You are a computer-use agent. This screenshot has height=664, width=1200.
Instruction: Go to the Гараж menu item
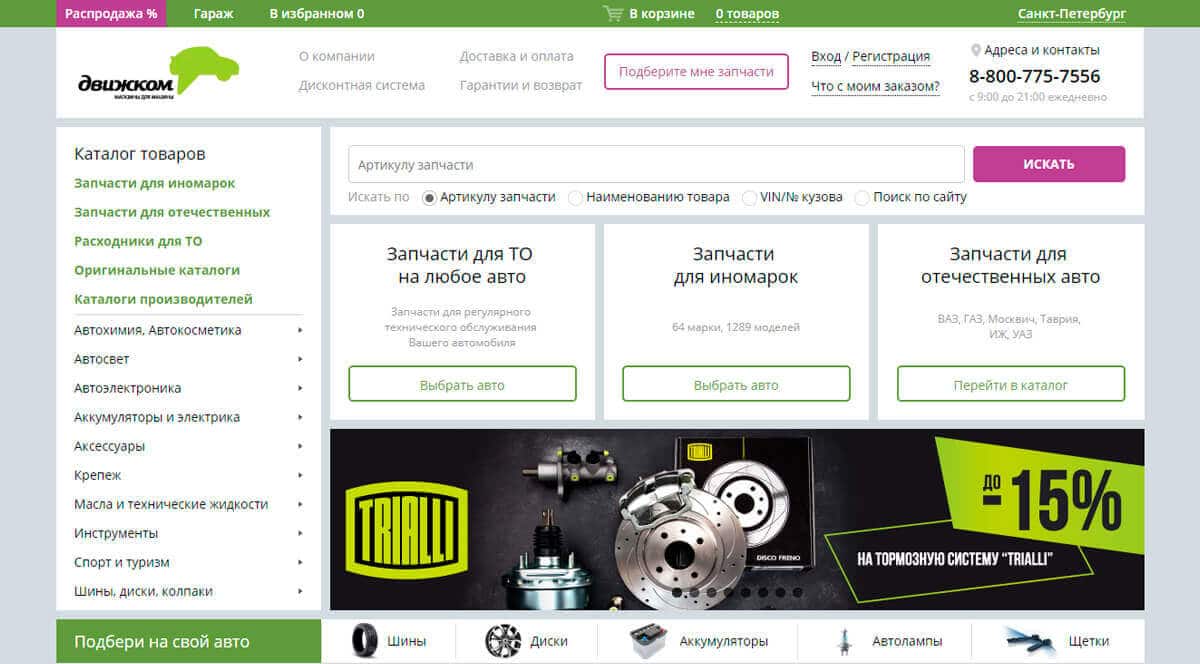215,14
